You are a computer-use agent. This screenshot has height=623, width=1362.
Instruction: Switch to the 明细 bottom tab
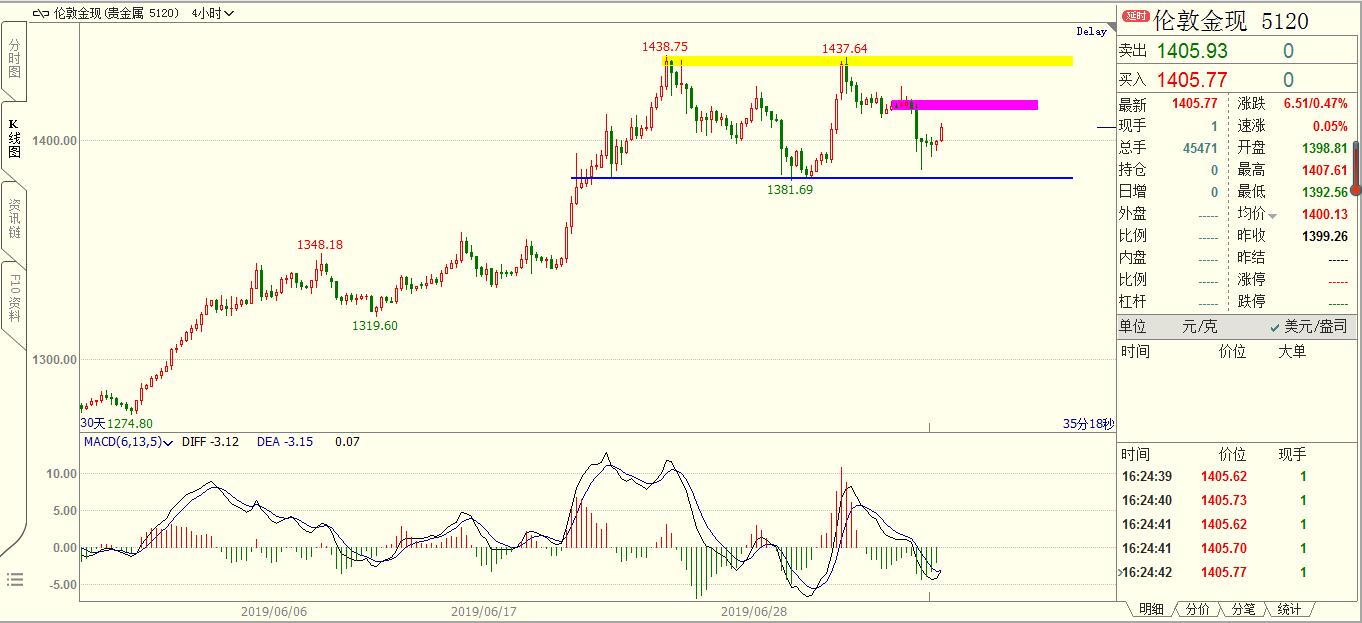point(1151,609)
